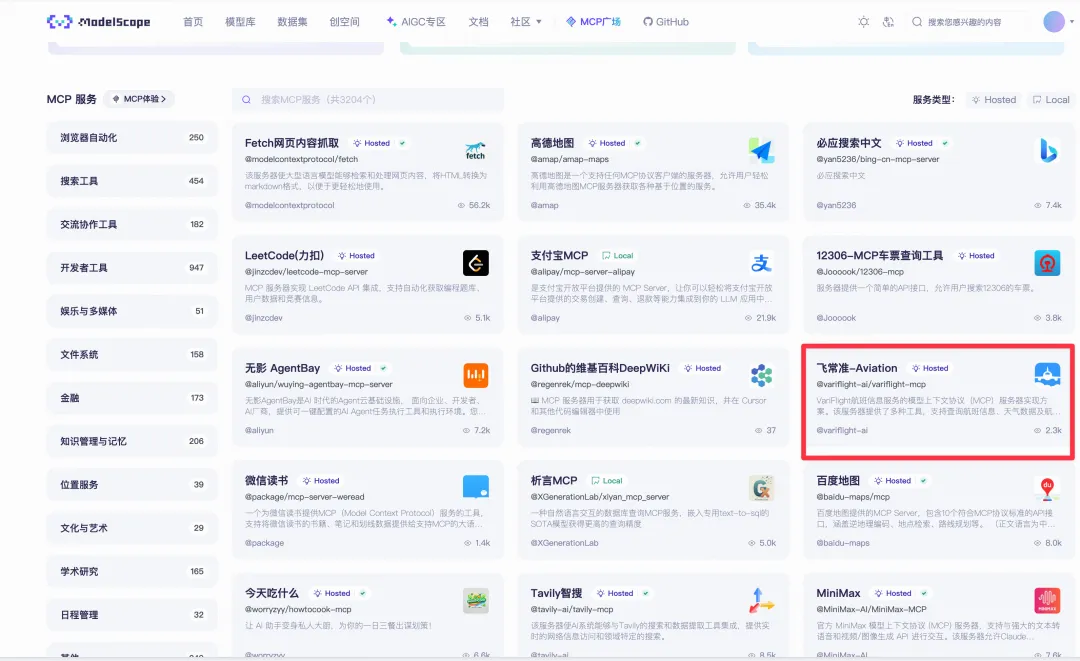Click the 12306 railway icon
This screenshot has height=661, width=1080.
click(1048, 263)
